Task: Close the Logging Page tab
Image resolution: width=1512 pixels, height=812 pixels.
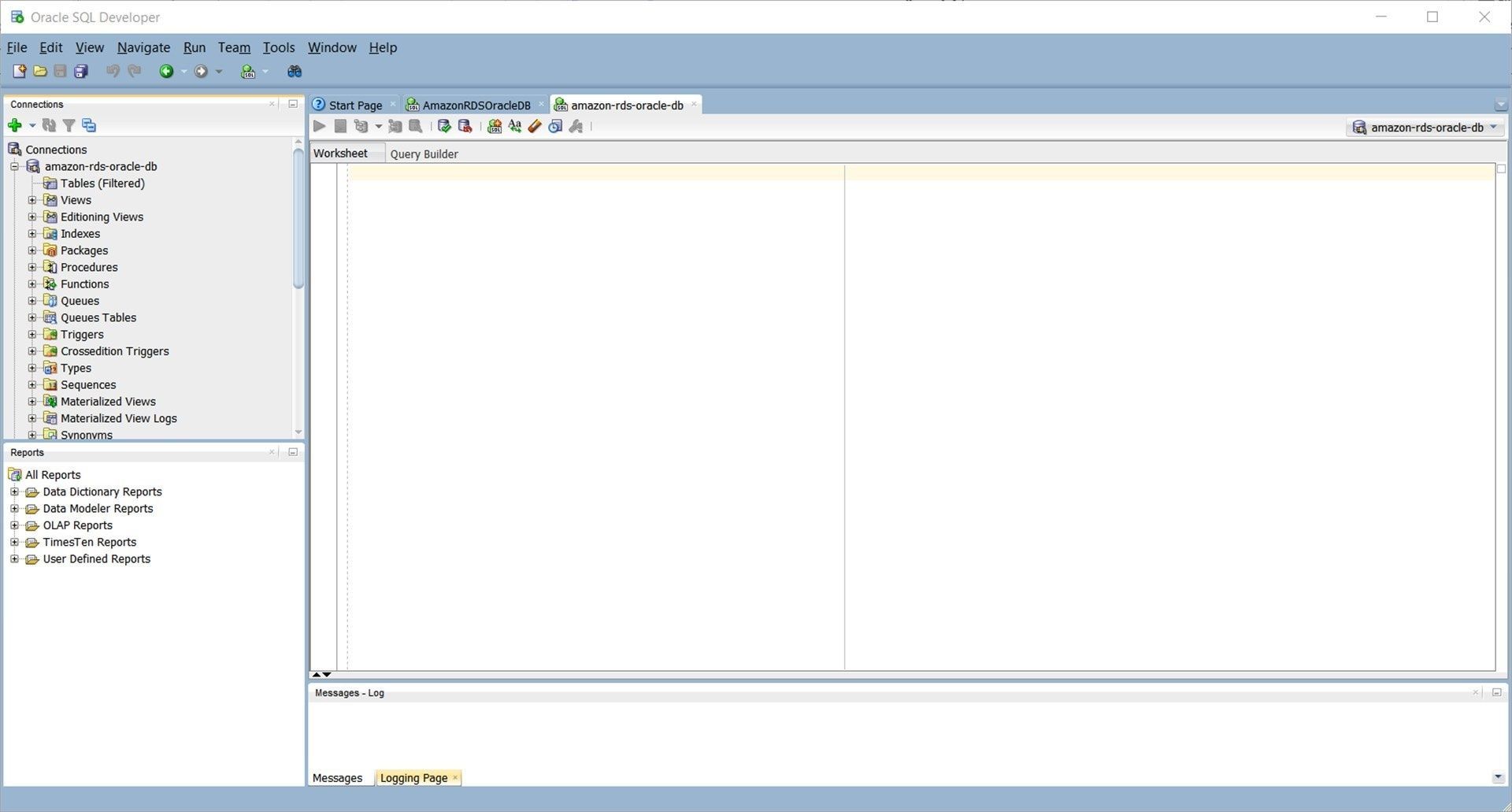Action: click(x=455, y=778)
